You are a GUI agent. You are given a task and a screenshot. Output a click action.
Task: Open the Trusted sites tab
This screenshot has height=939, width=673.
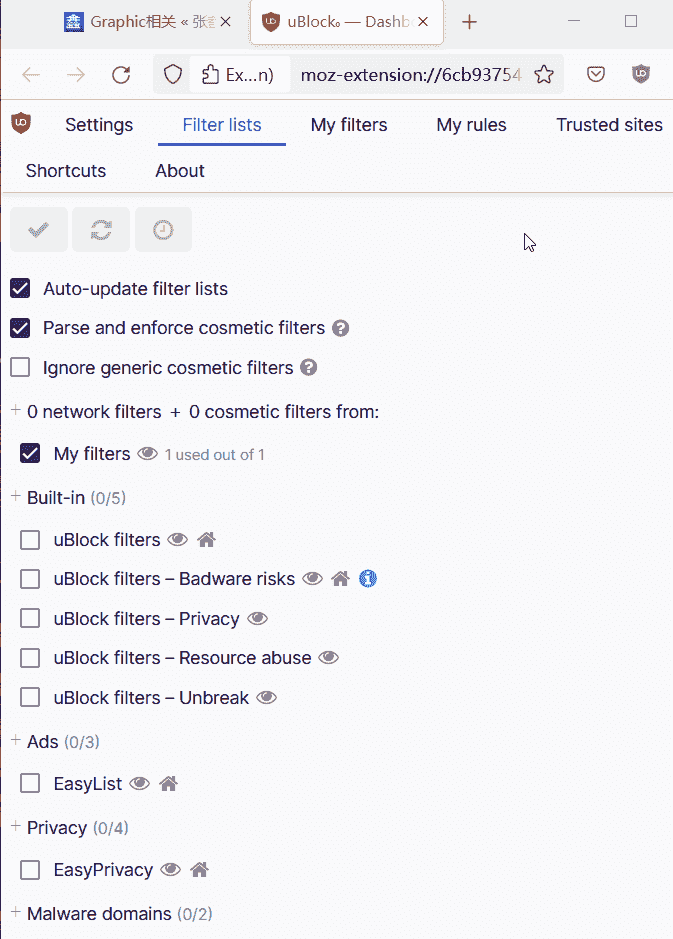click(609, 124)
